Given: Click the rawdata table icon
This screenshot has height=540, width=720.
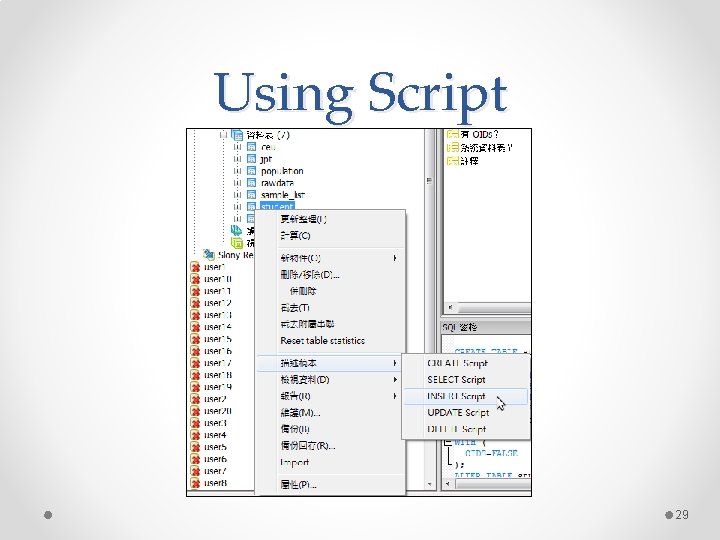Looking at the screenshot, I should coord(251,183).
